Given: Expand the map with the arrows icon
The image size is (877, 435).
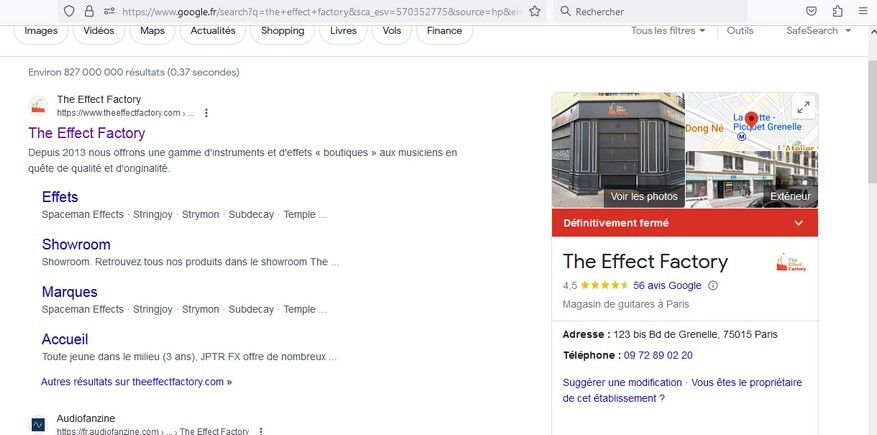Looking at the screenshot, I should pyautogui.click(x=804, y=107).
